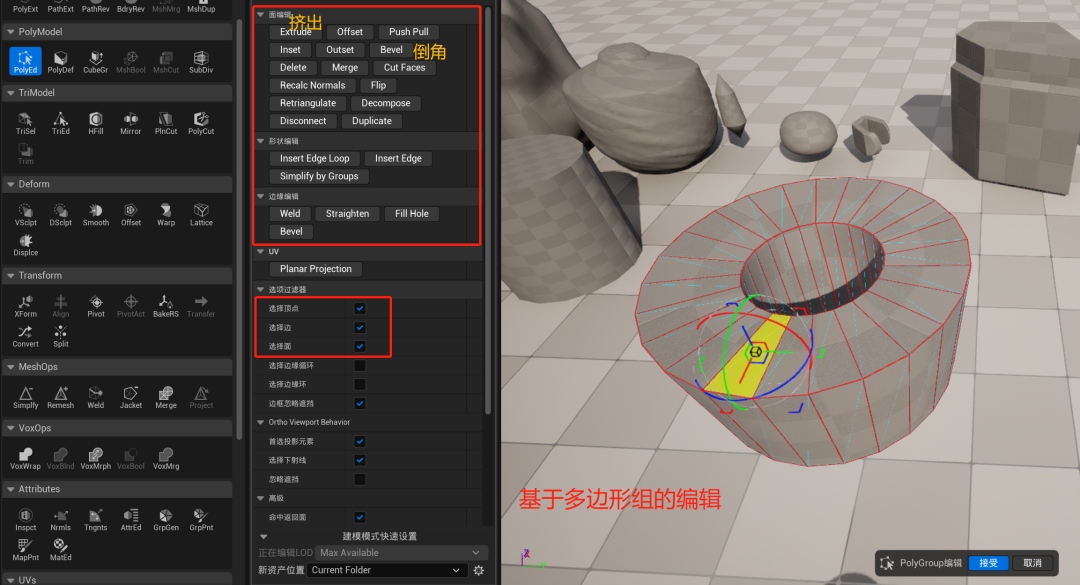Activate the Smooth deform tool
1080x585 pixels.
click(96, 214)
